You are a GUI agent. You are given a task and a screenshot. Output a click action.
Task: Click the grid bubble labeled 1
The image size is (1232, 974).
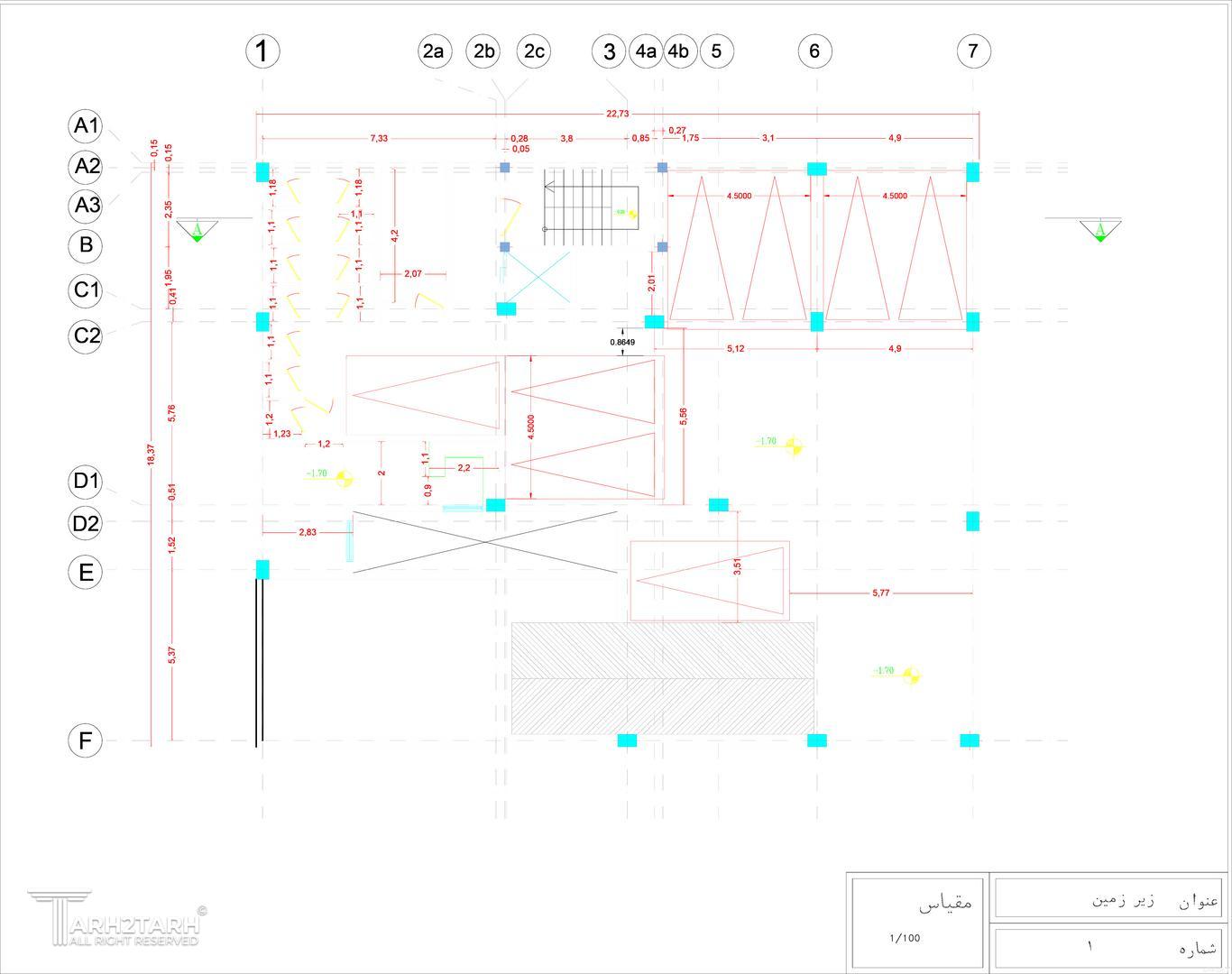(x=262, y=51)
